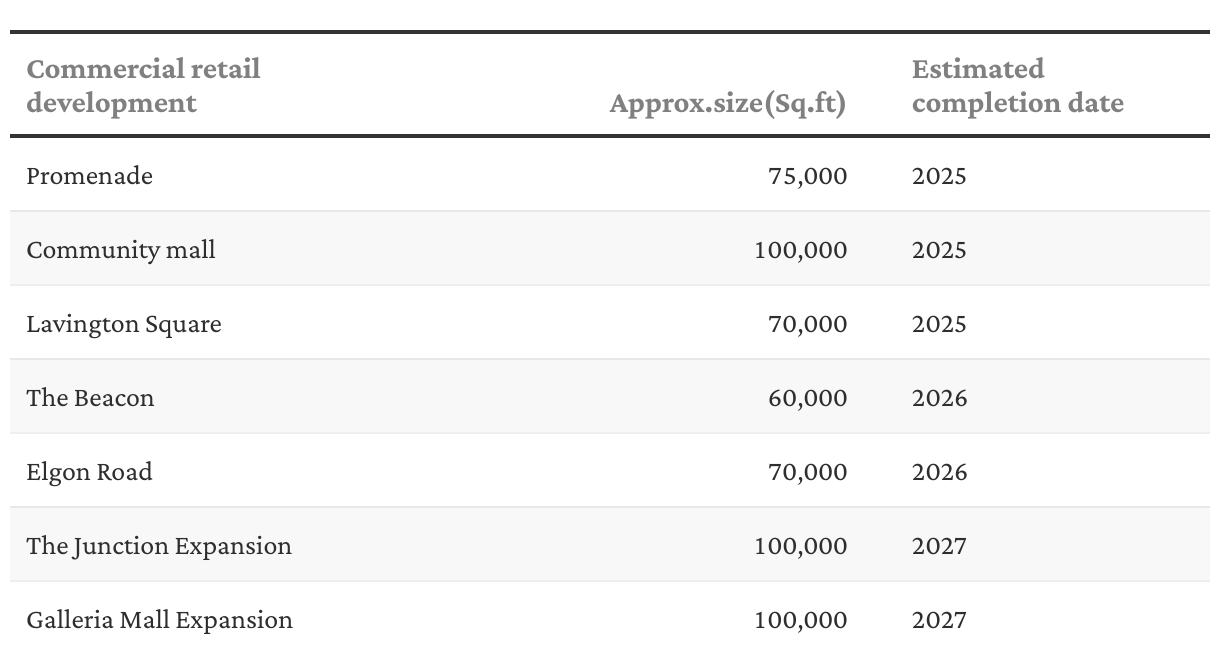The image size is (1220, 664).
Task: Click the Lavington Square entry
Action: click(124, 324)
